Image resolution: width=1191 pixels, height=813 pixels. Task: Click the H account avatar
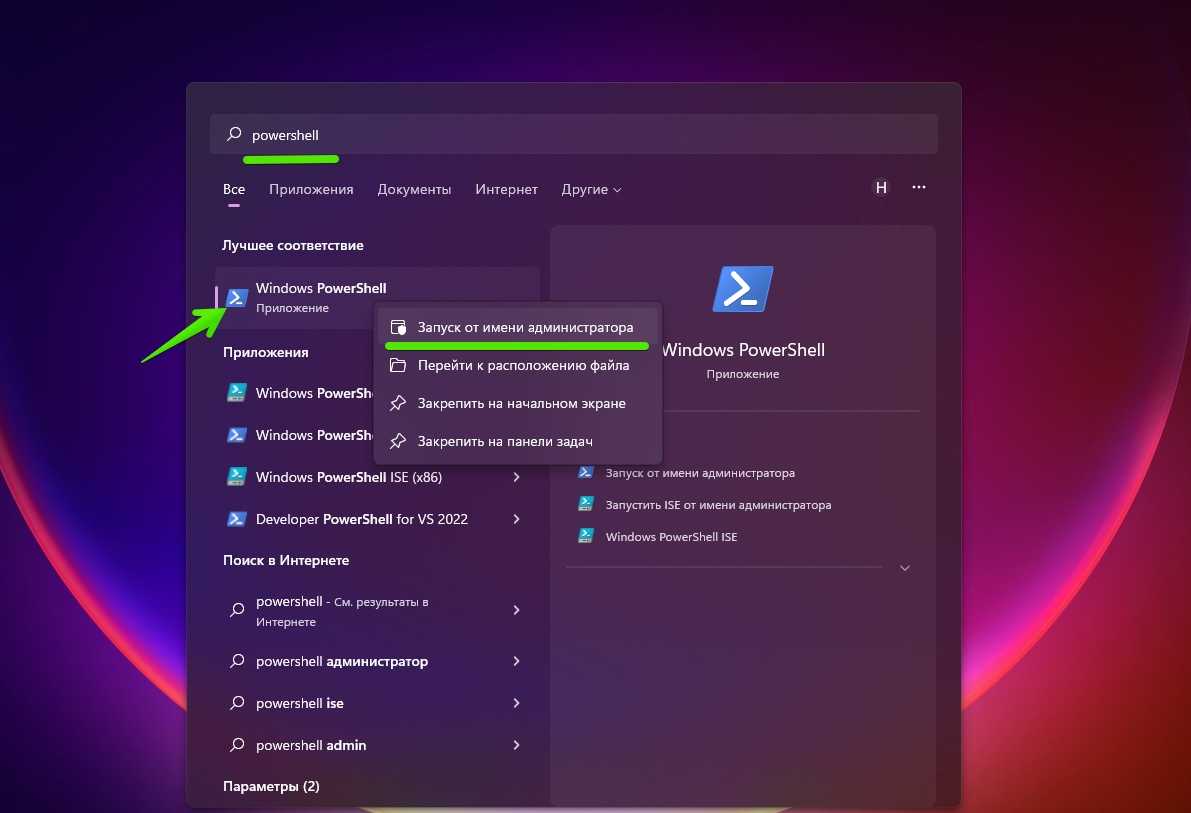tap(881, 188)
